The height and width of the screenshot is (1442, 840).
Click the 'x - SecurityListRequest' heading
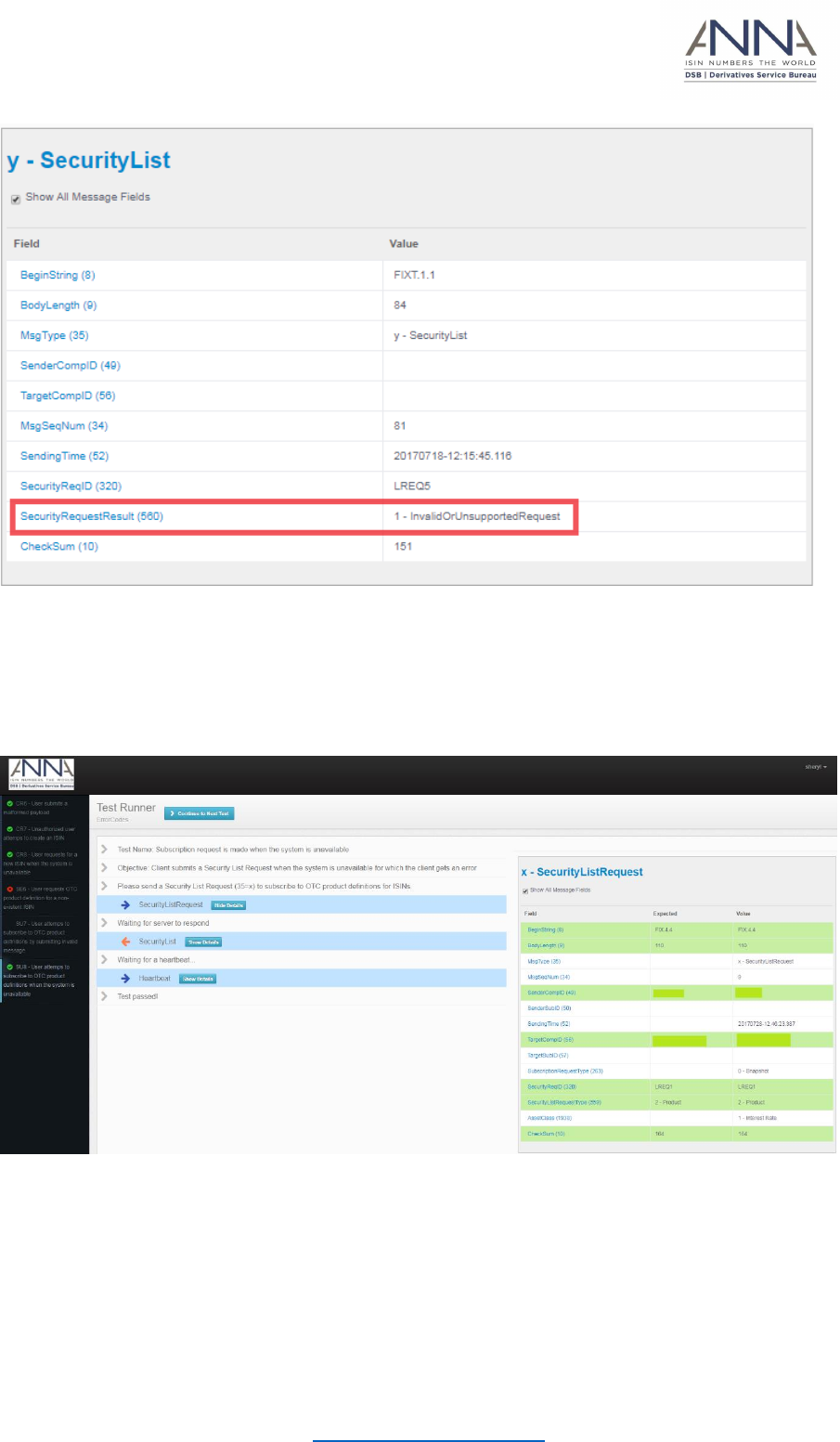coord(582,873)
